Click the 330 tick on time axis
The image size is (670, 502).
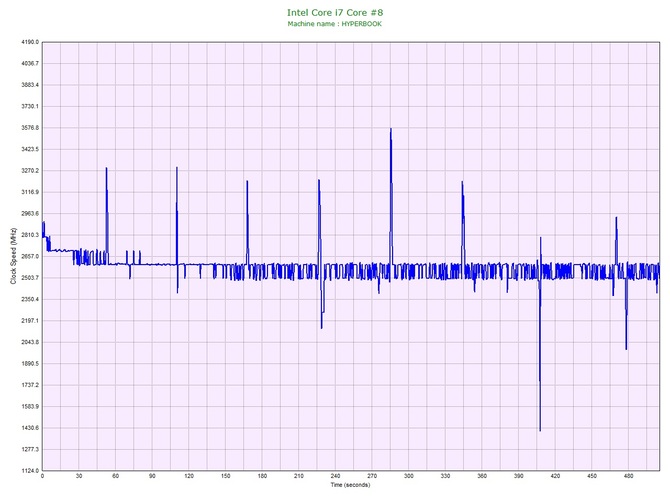[445, 476]
